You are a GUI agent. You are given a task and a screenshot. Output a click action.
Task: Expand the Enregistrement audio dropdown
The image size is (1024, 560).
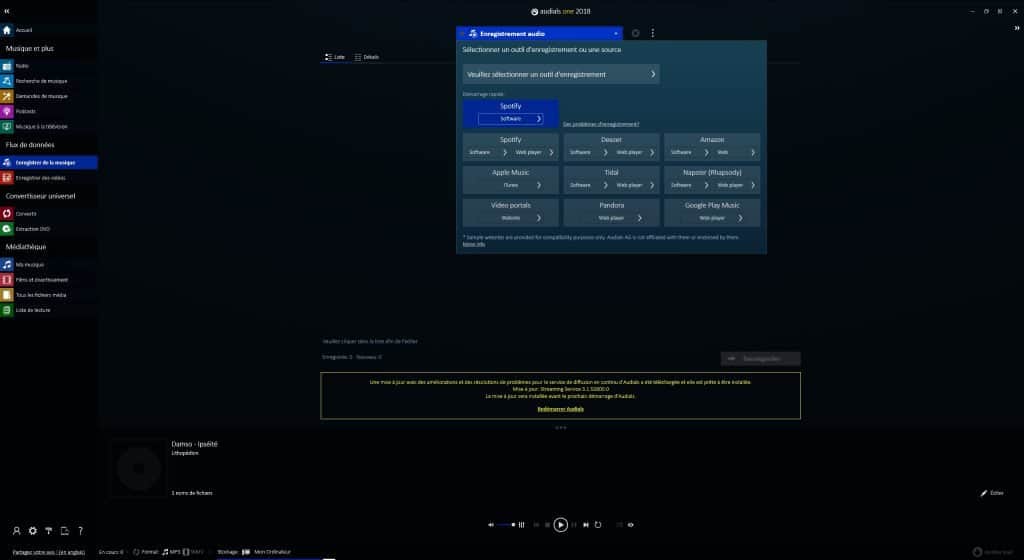616,33
